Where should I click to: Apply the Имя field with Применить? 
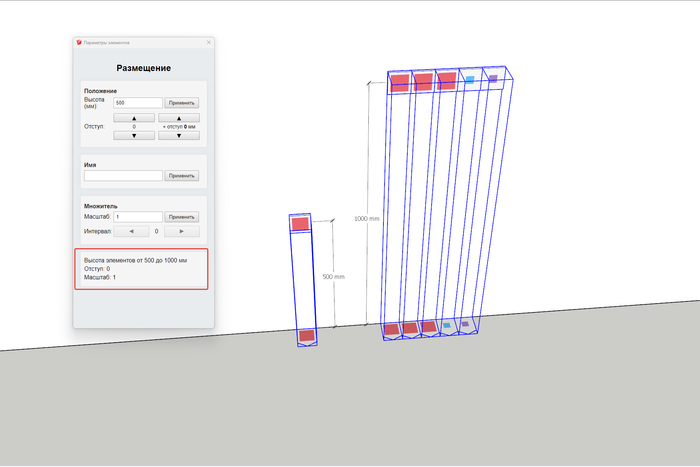tap(182, 176)
